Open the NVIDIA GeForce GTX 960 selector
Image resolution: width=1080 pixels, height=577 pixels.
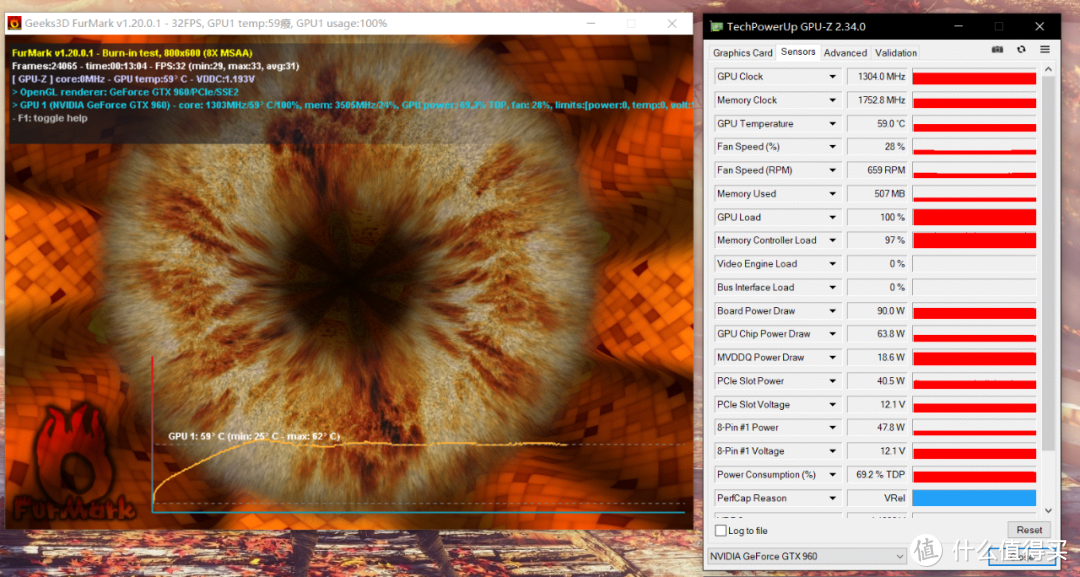[x=805, y=556]
